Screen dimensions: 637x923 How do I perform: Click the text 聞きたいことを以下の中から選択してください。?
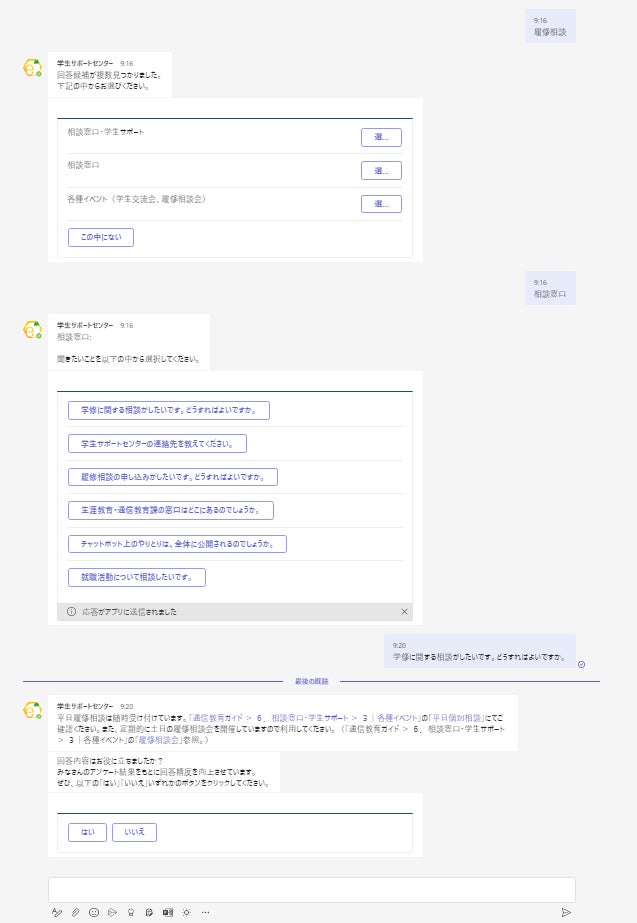coord(129,359)
